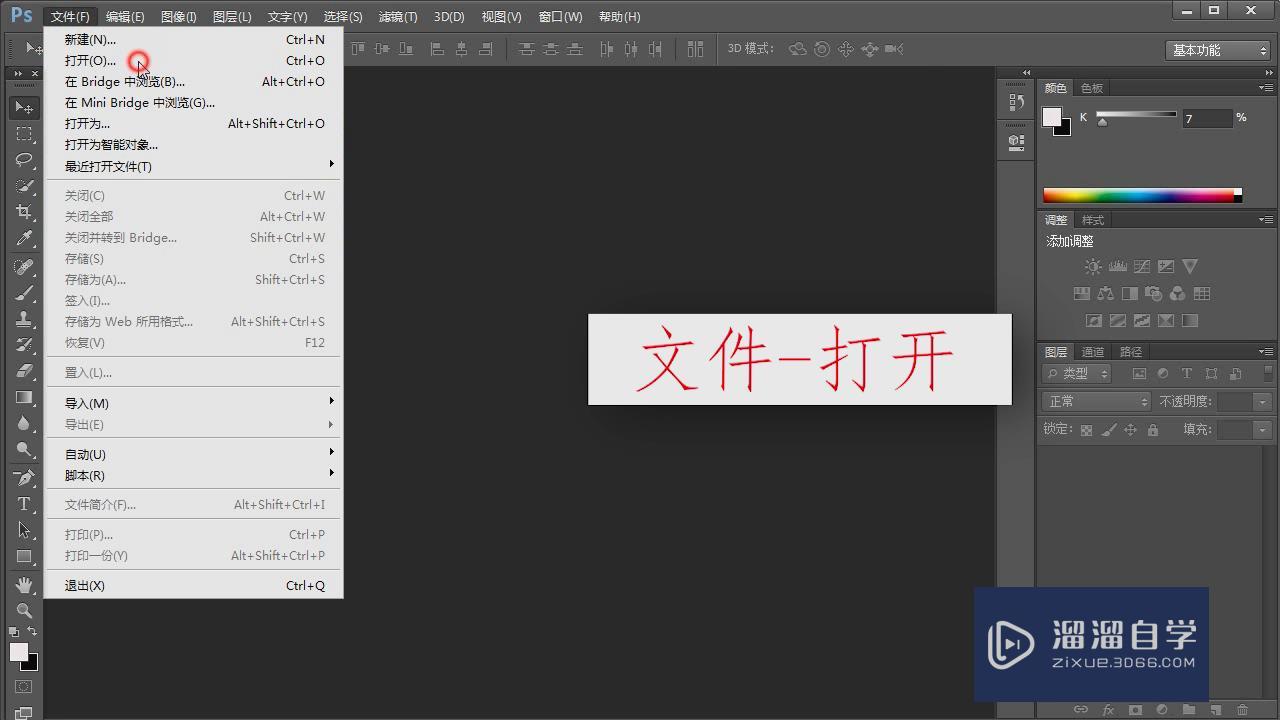Toggle lock all padlock icon
The width and height of the screenshot is (1280, 720).
pos(1153,430)
